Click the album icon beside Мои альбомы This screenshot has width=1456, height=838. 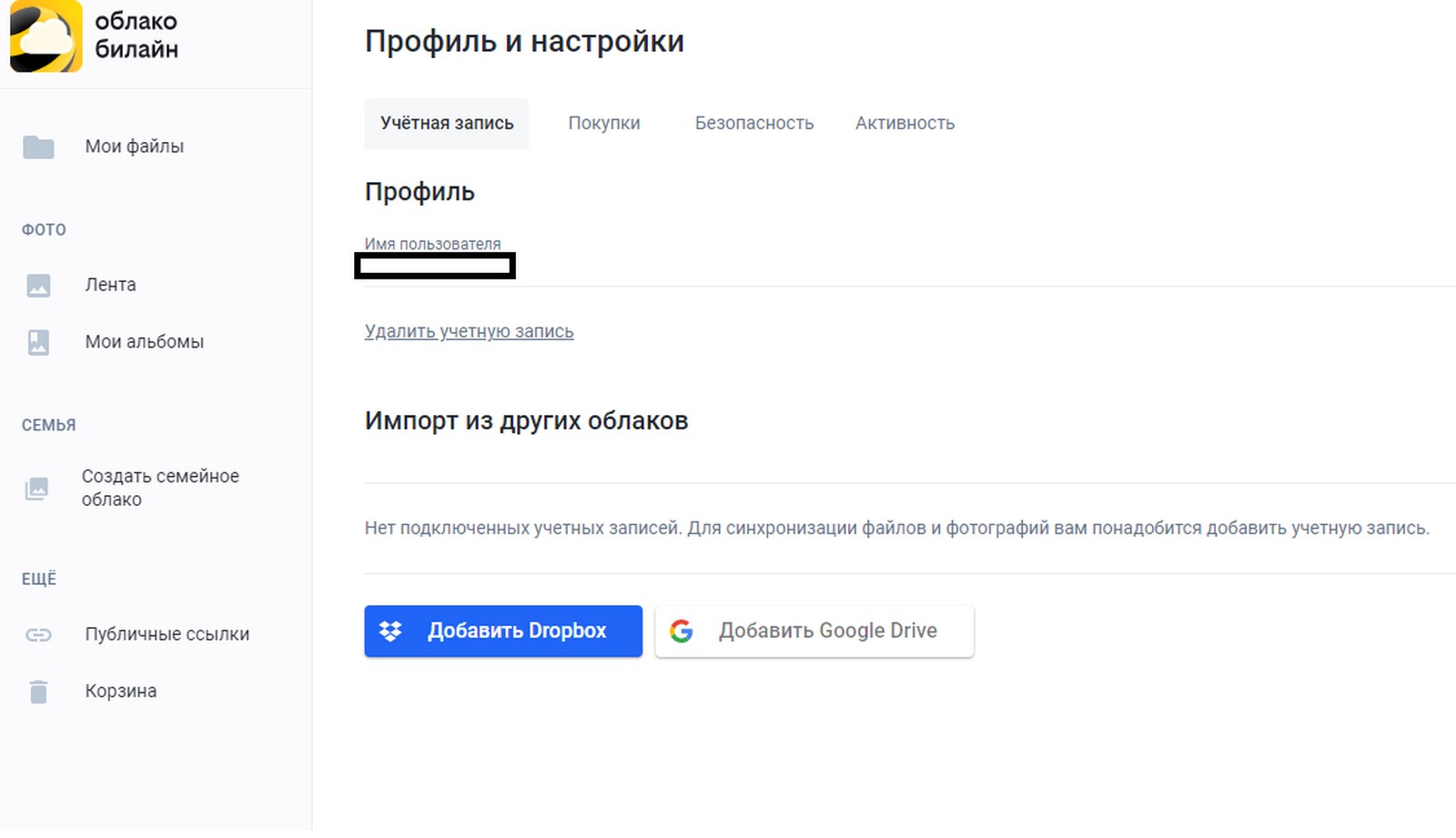coord(38,342)
